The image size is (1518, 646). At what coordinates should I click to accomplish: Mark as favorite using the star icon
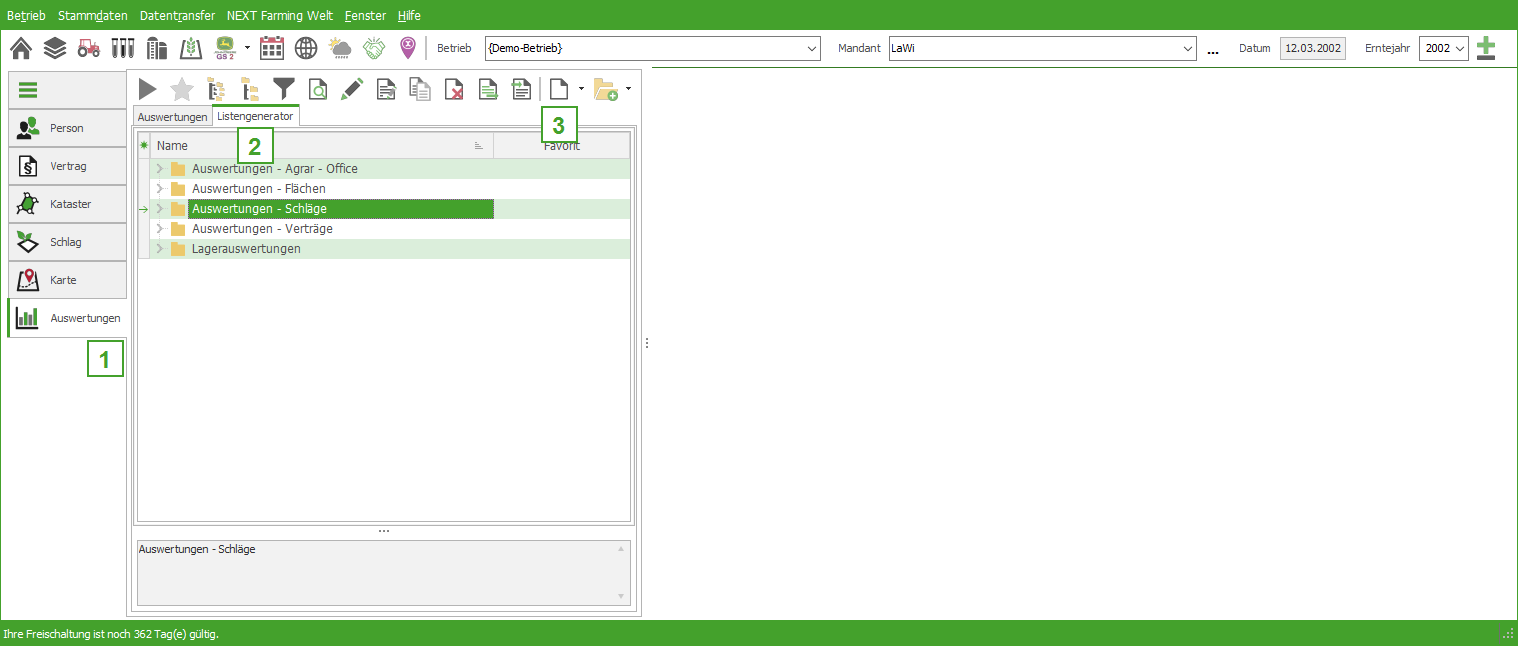click(182, 89)
